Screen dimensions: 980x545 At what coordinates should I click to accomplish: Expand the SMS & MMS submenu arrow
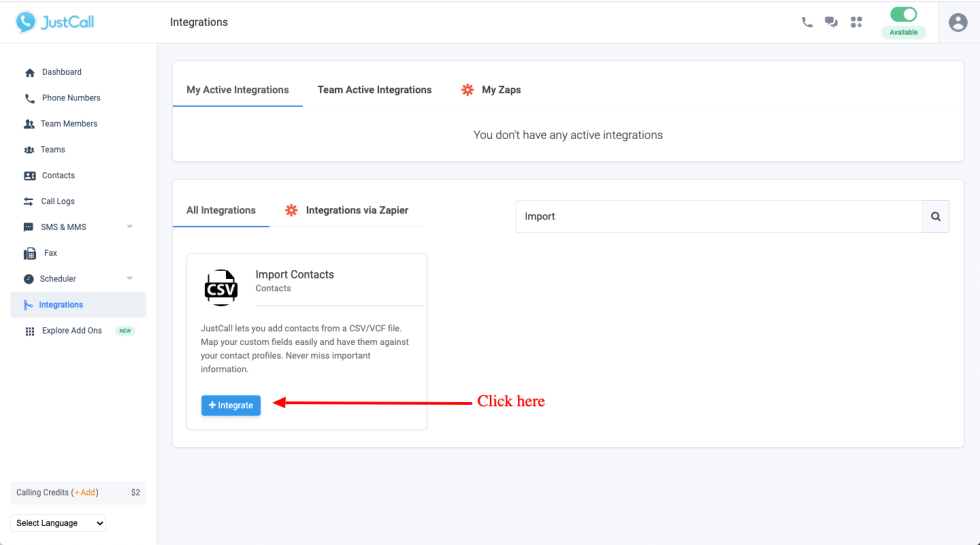tap(129, 227)
